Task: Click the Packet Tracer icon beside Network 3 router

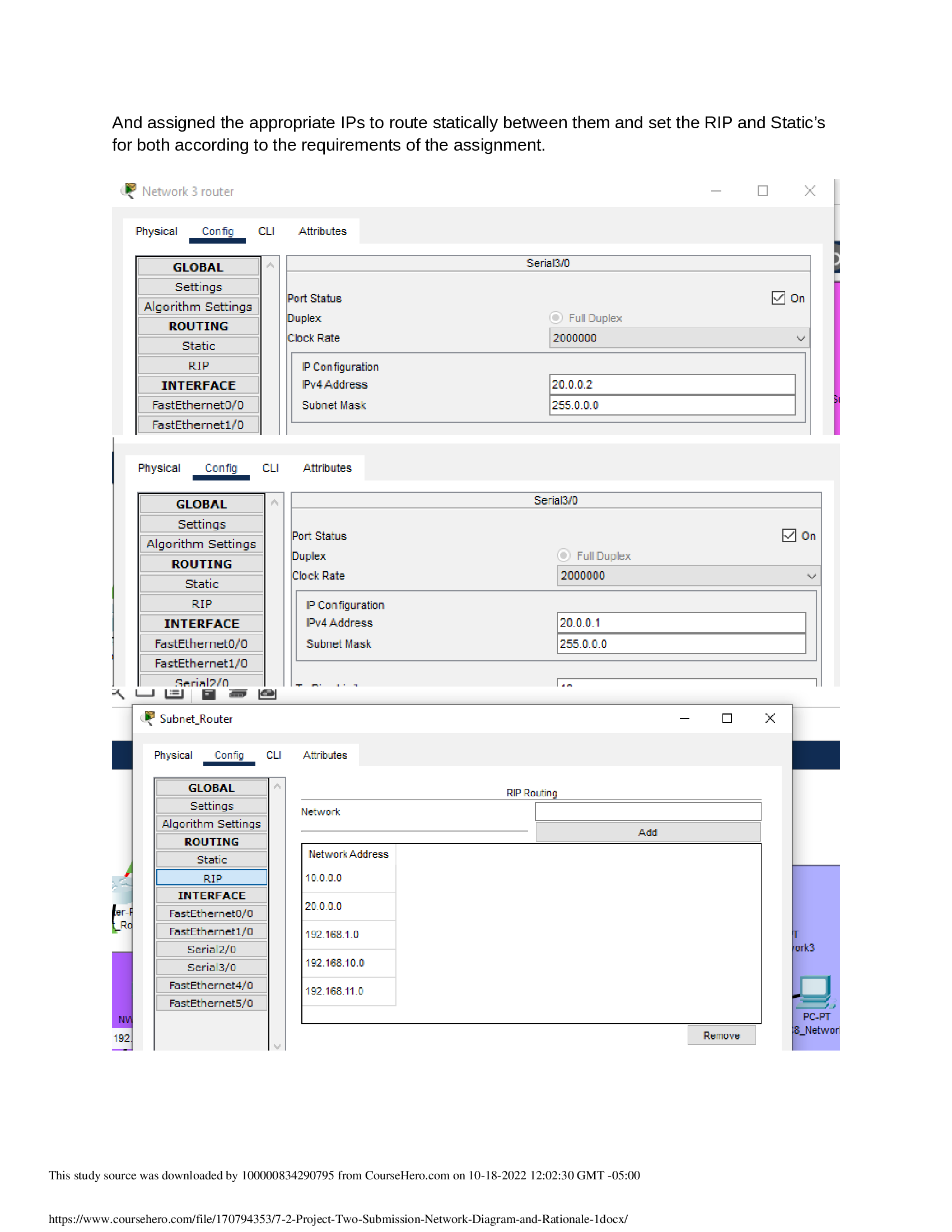Action: point(129,190)
